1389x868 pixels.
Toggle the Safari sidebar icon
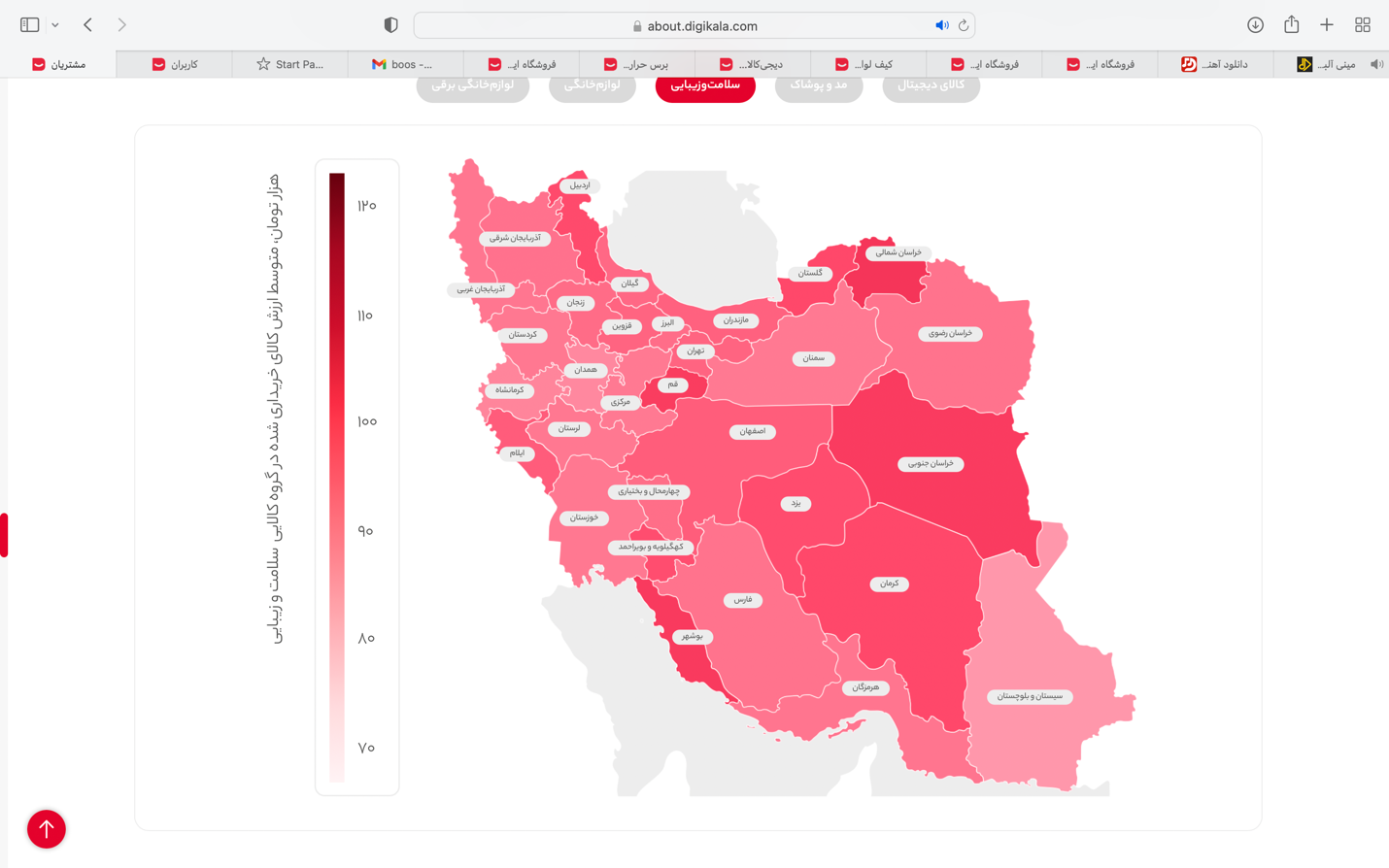pyautogui.click(x=29, y=25)
